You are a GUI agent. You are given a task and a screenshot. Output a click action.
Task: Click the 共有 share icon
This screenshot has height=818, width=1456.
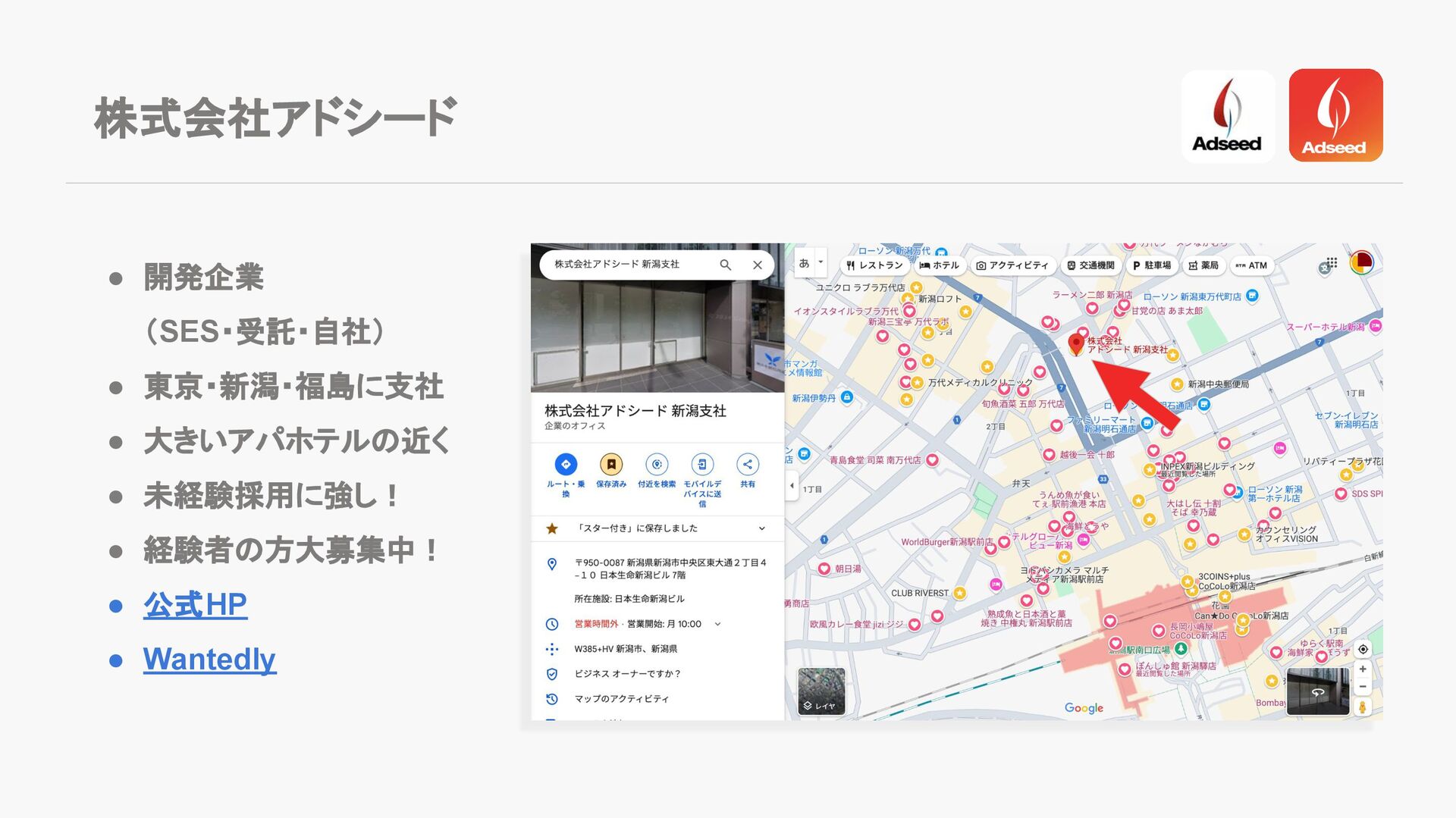pos(748,464)
